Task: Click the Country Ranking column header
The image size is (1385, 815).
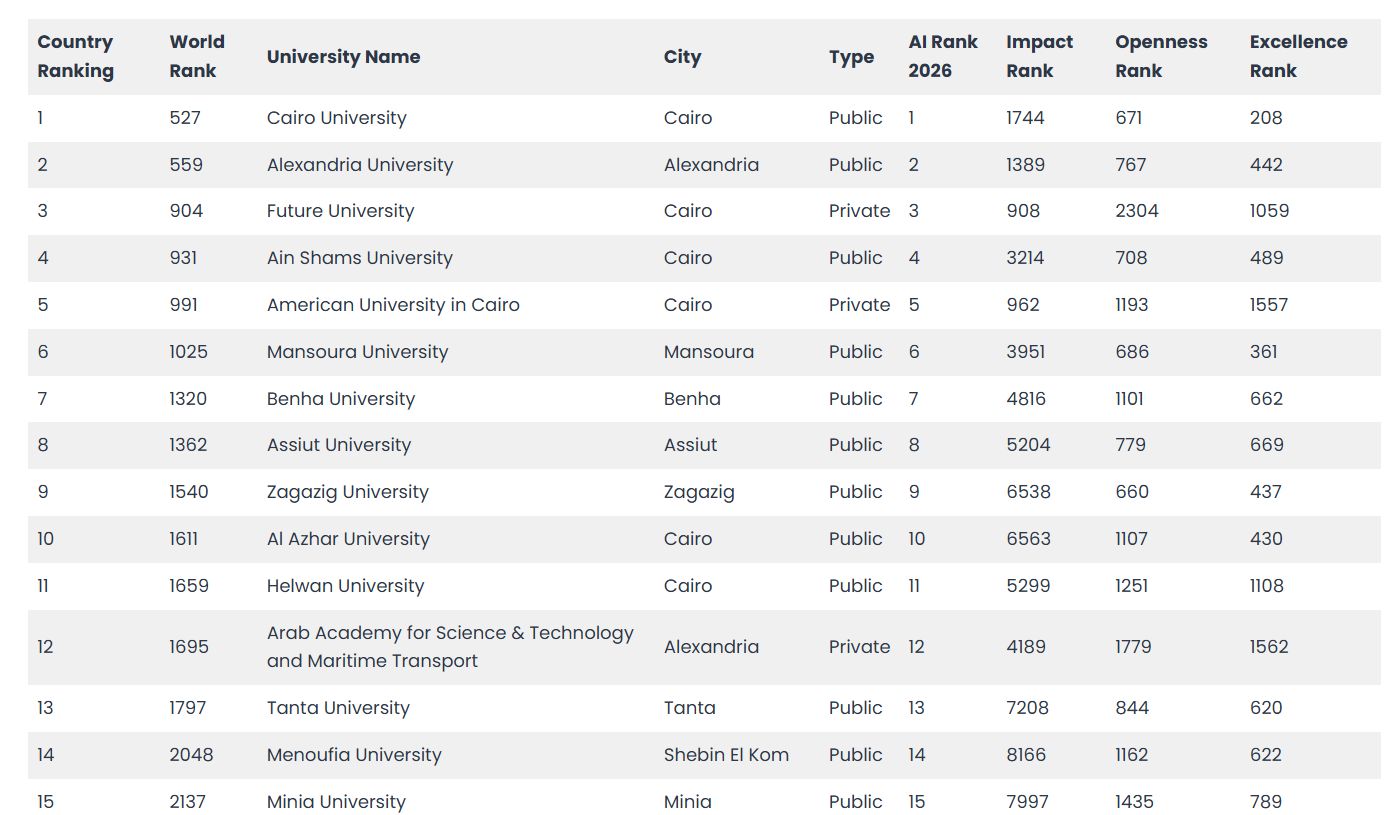Action: 76,56
